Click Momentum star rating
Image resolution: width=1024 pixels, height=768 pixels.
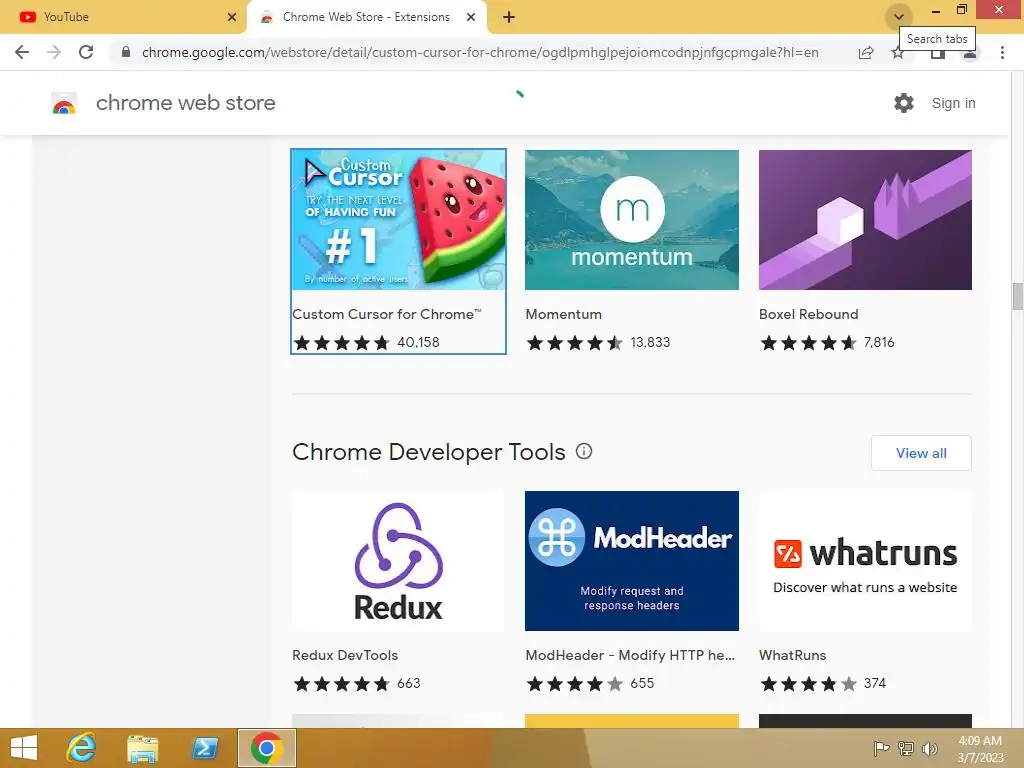point(575,342)
